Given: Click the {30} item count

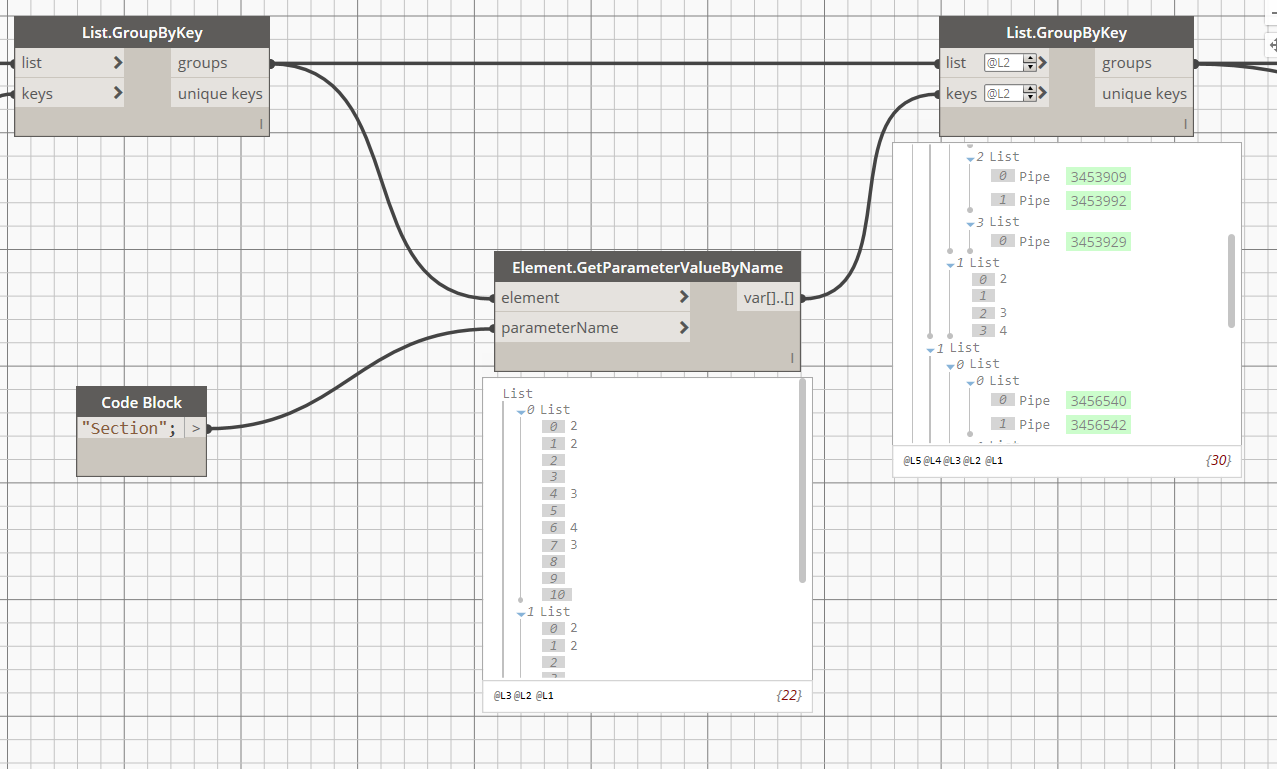Looking at the screenshot, I should (x=1218, y=461).
